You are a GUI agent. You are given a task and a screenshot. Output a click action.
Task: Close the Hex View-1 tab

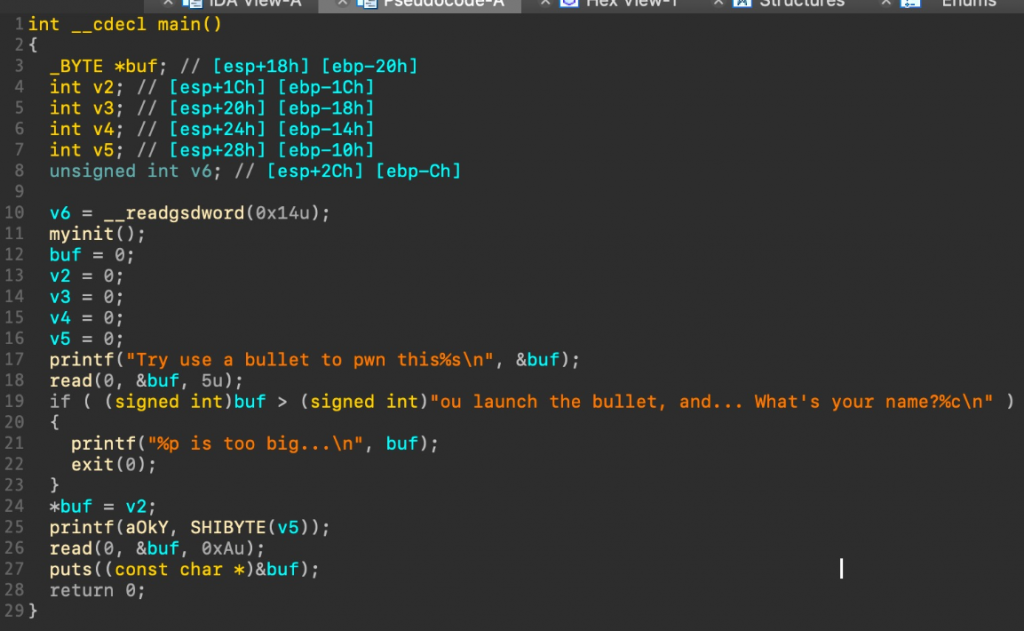tap(544, 4)
